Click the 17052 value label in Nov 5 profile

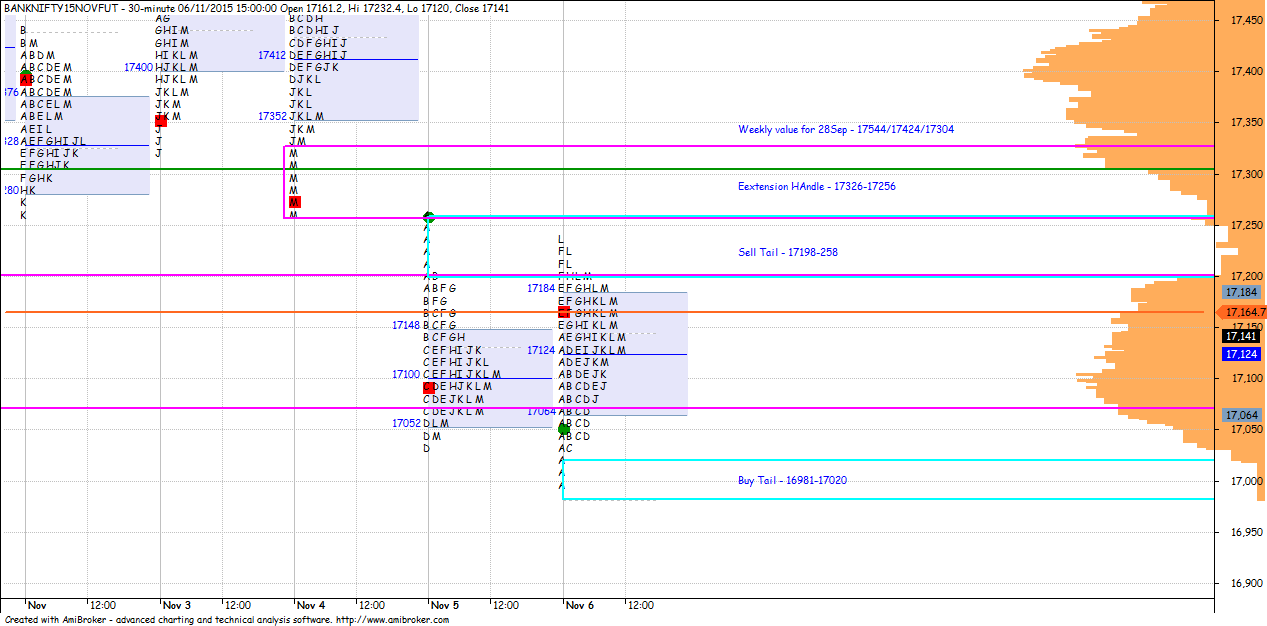point(406,423)
